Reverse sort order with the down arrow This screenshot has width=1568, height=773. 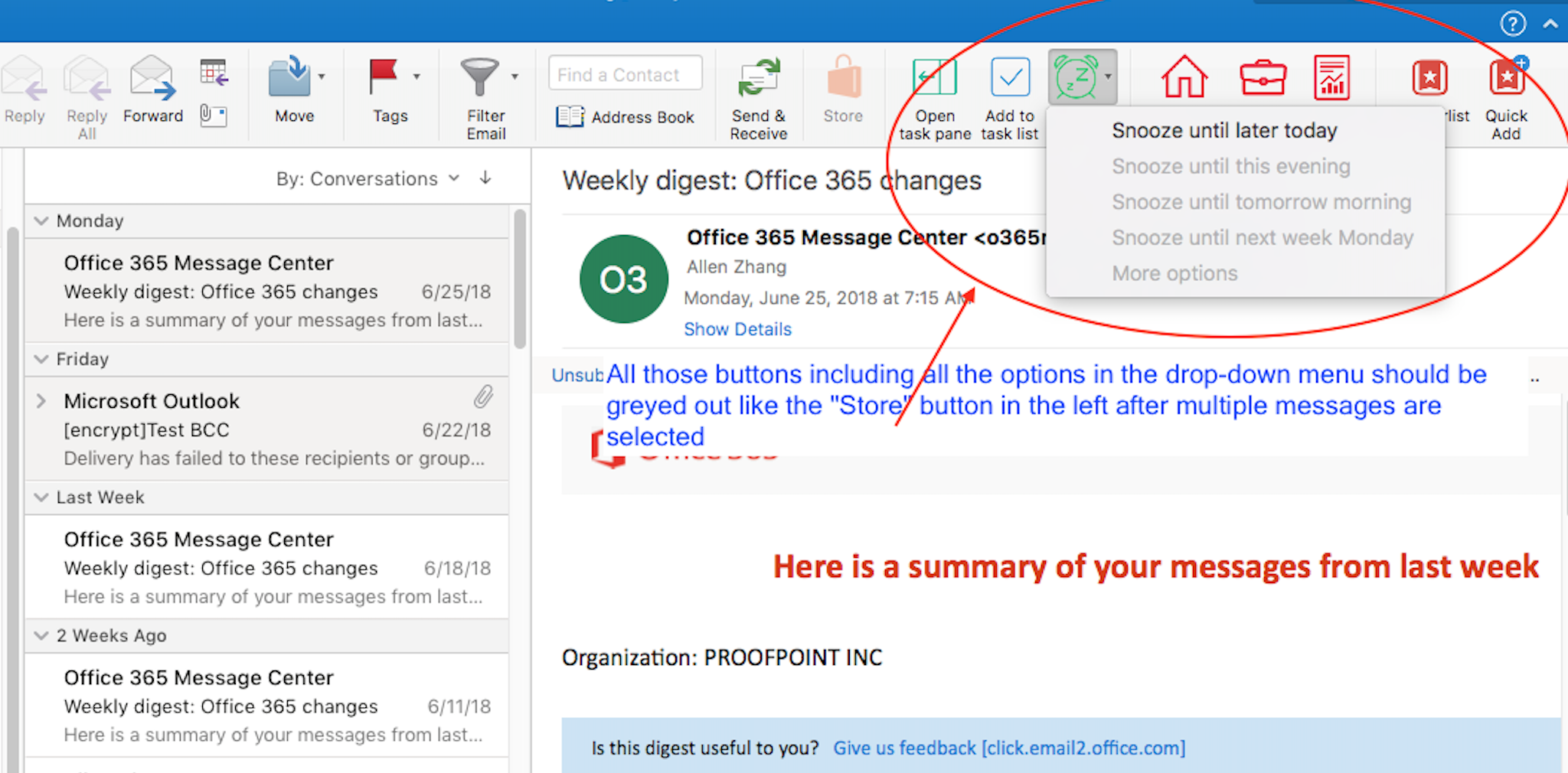[485, 178]
